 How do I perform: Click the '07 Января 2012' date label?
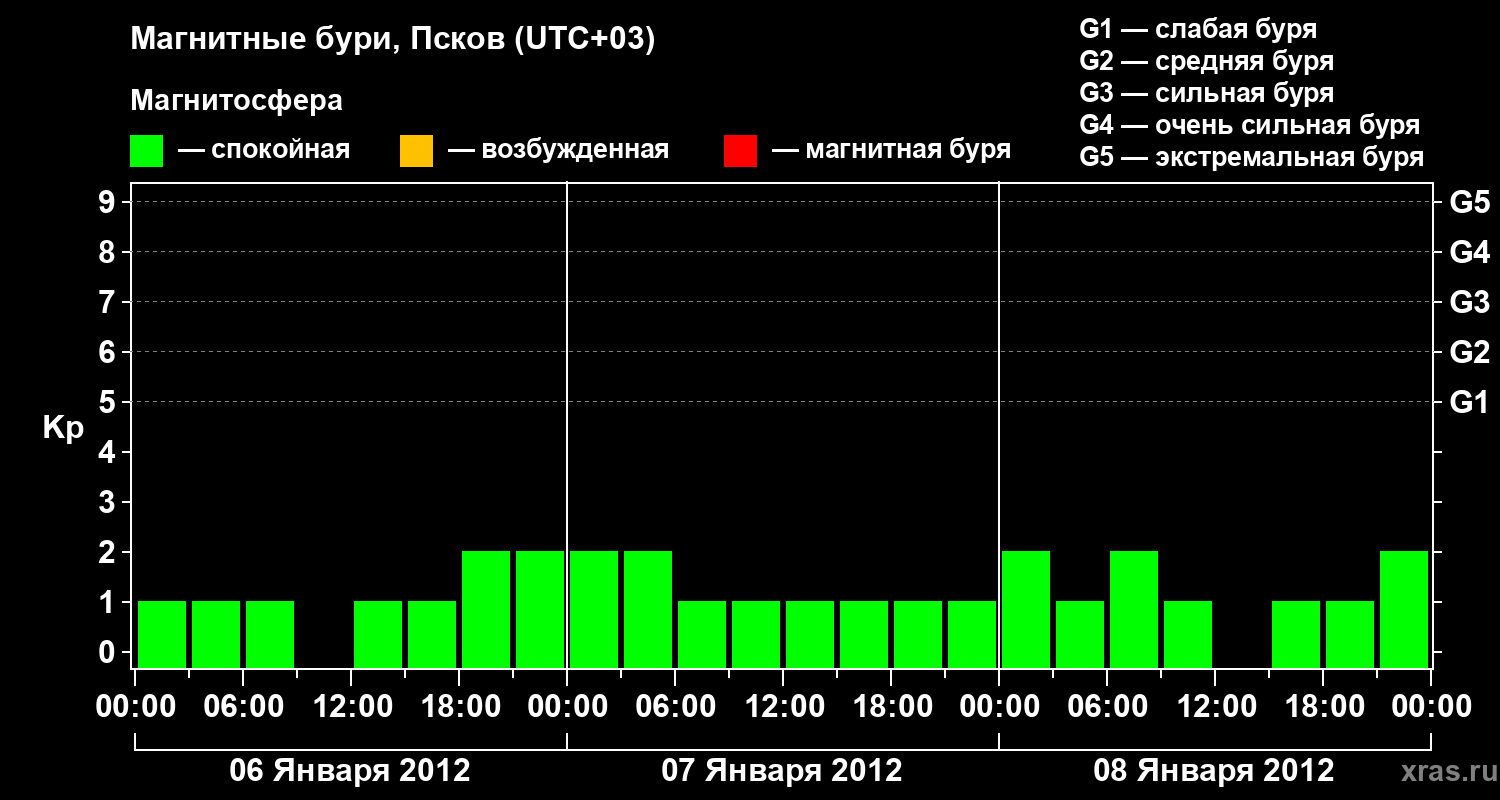(782, 771)
